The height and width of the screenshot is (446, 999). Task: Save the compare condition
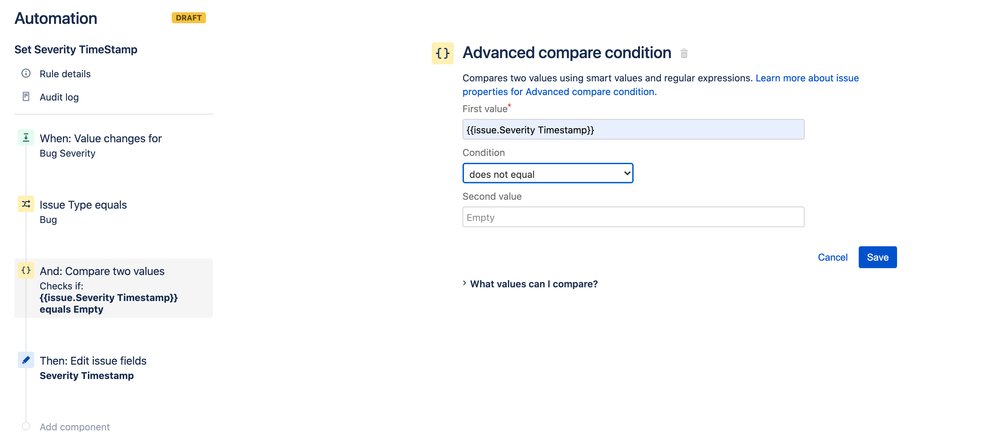tap(877, 257)
